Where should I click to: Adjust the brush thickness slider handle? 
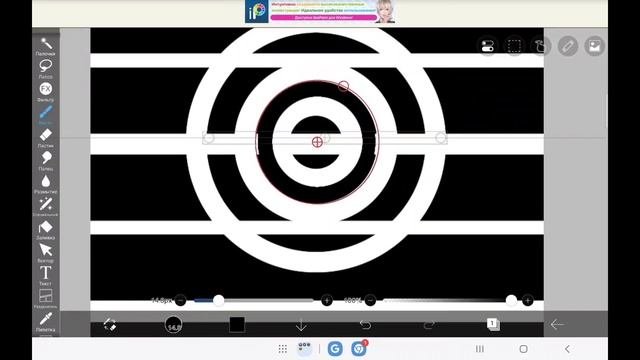[218, 300]
